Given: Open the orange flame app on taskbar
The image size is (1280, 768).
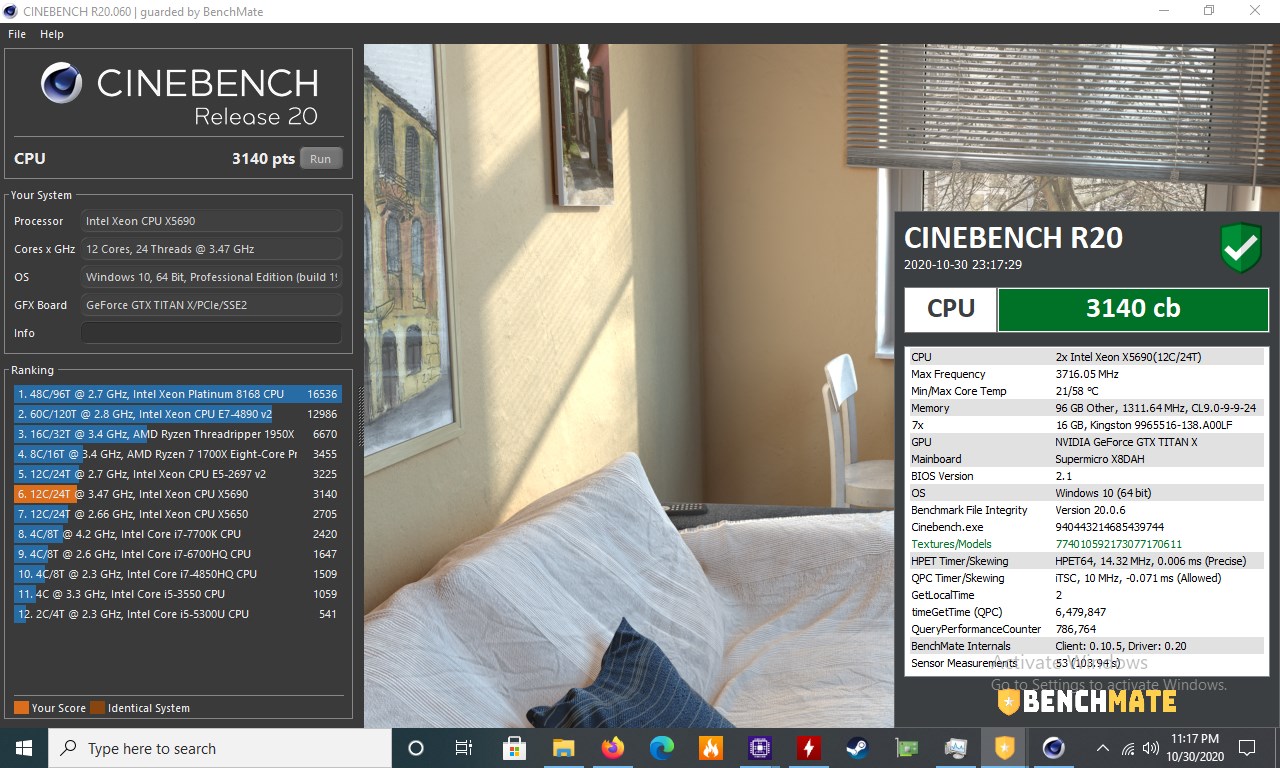Looking at the screenshot, I should click(x=711, y=748).
